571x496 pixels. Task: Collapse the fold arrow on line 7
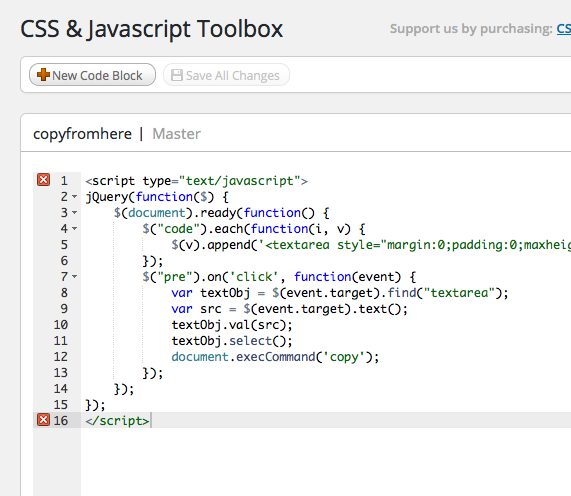[x=75, y=277]
